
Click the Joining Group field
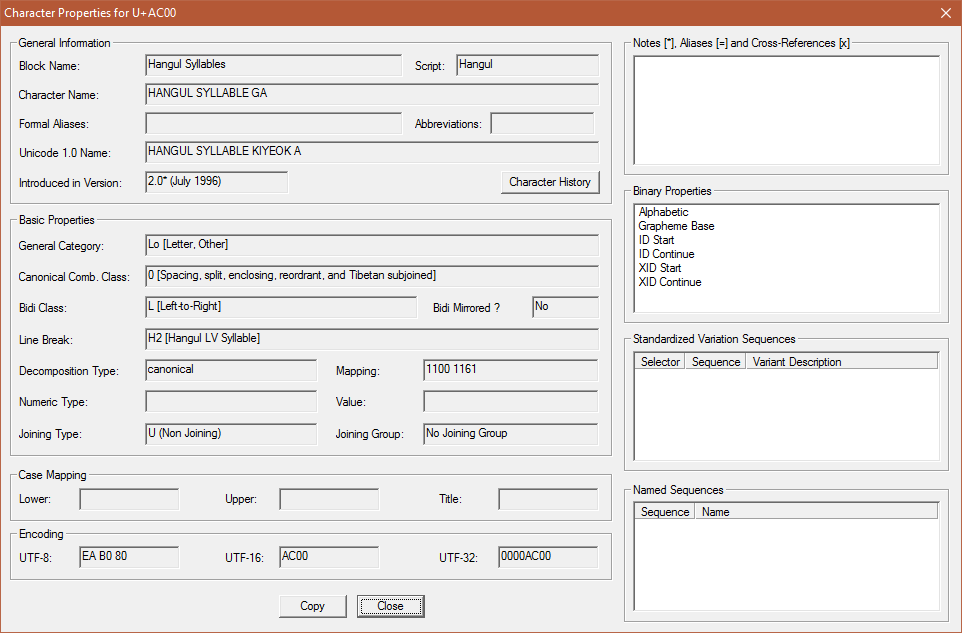click(510, 434)
